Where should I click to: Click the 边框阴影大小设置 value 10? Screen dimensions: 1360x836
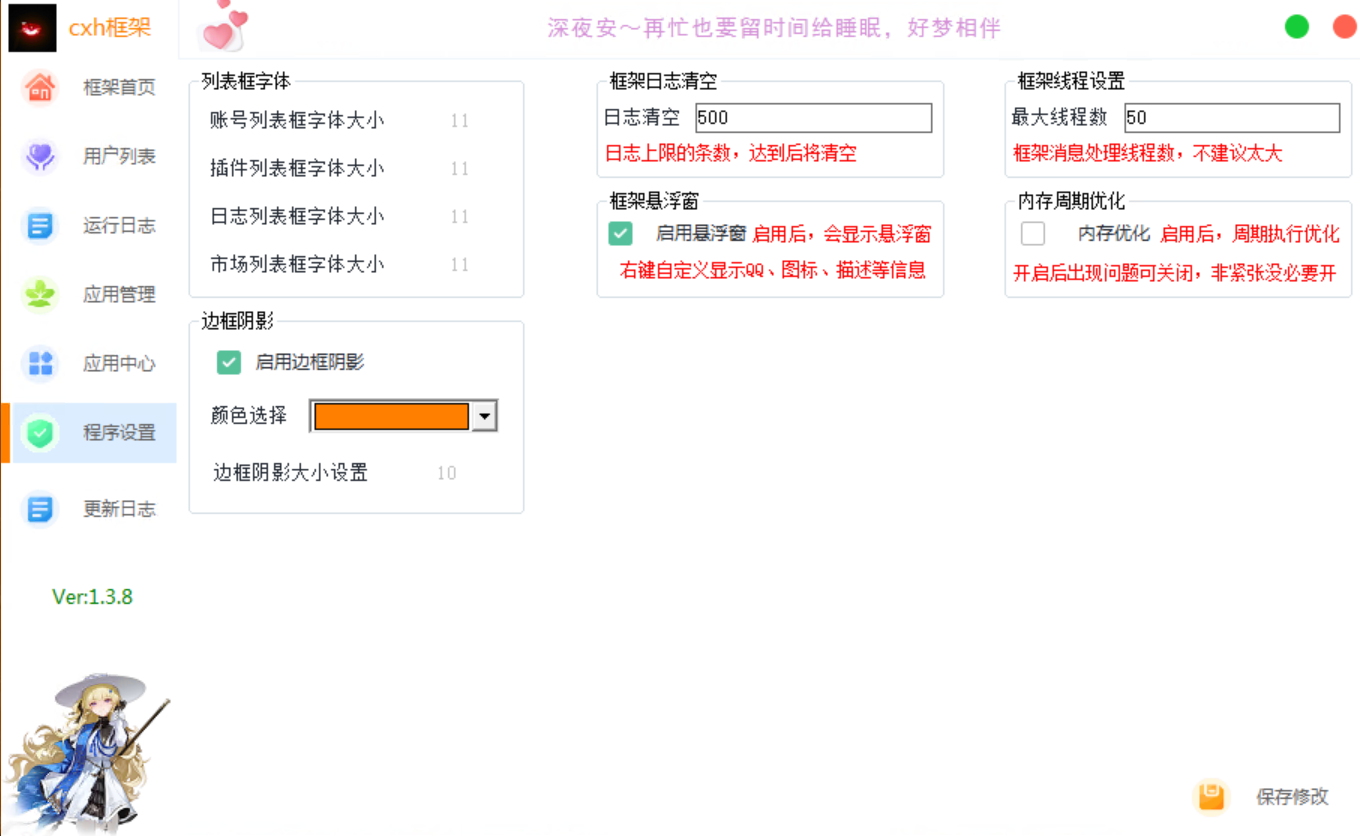(446, 473)
